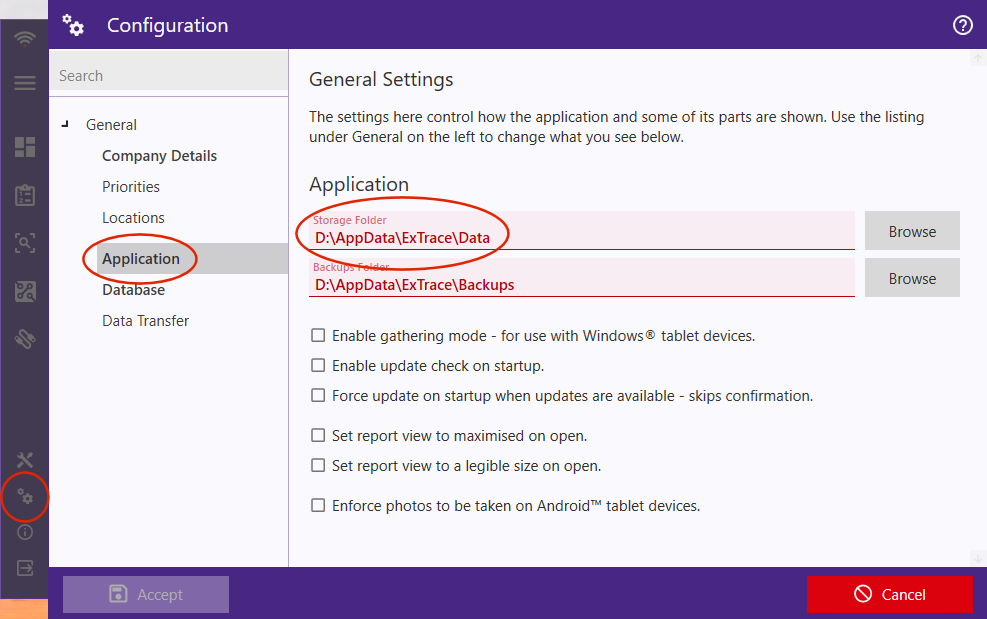The width and height of the screenshot is (987, 619).
Task: Click the Backups Folder path field
Action: click(582, 284)
